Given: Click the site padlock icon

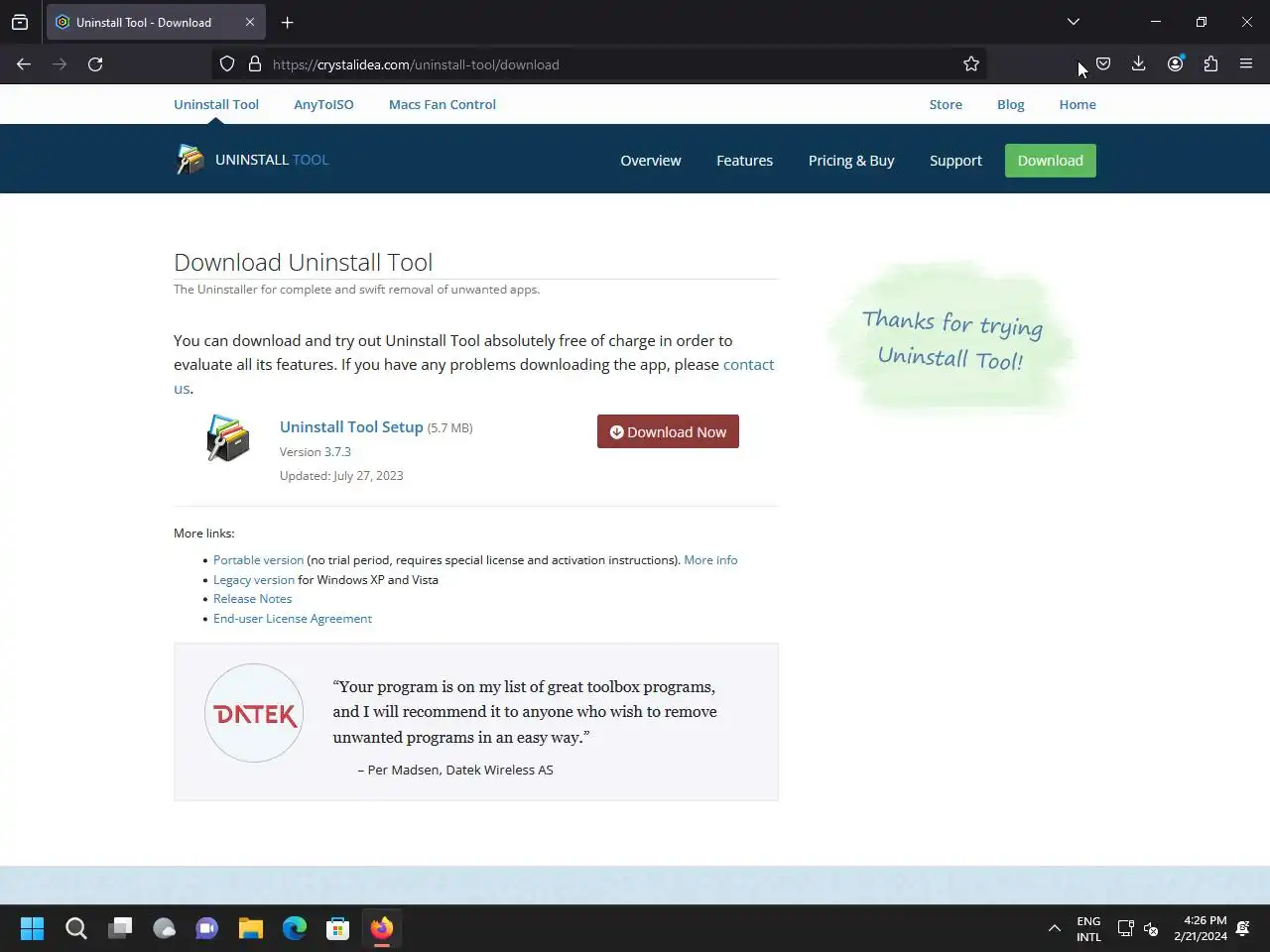Looking at the screenshot, I should (255, 64).
